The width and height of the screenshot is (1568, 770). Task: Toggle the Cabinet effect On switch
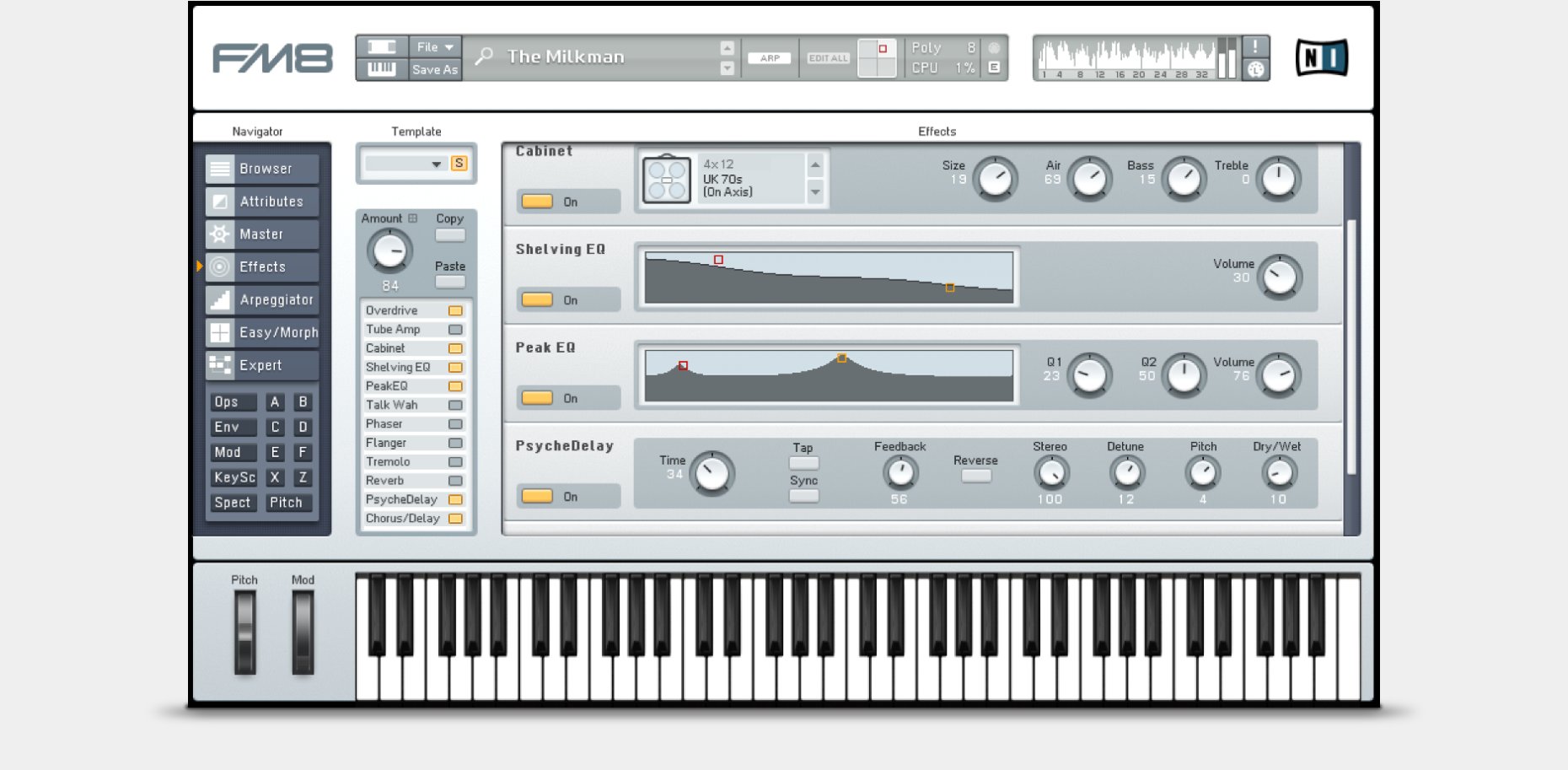537,202
